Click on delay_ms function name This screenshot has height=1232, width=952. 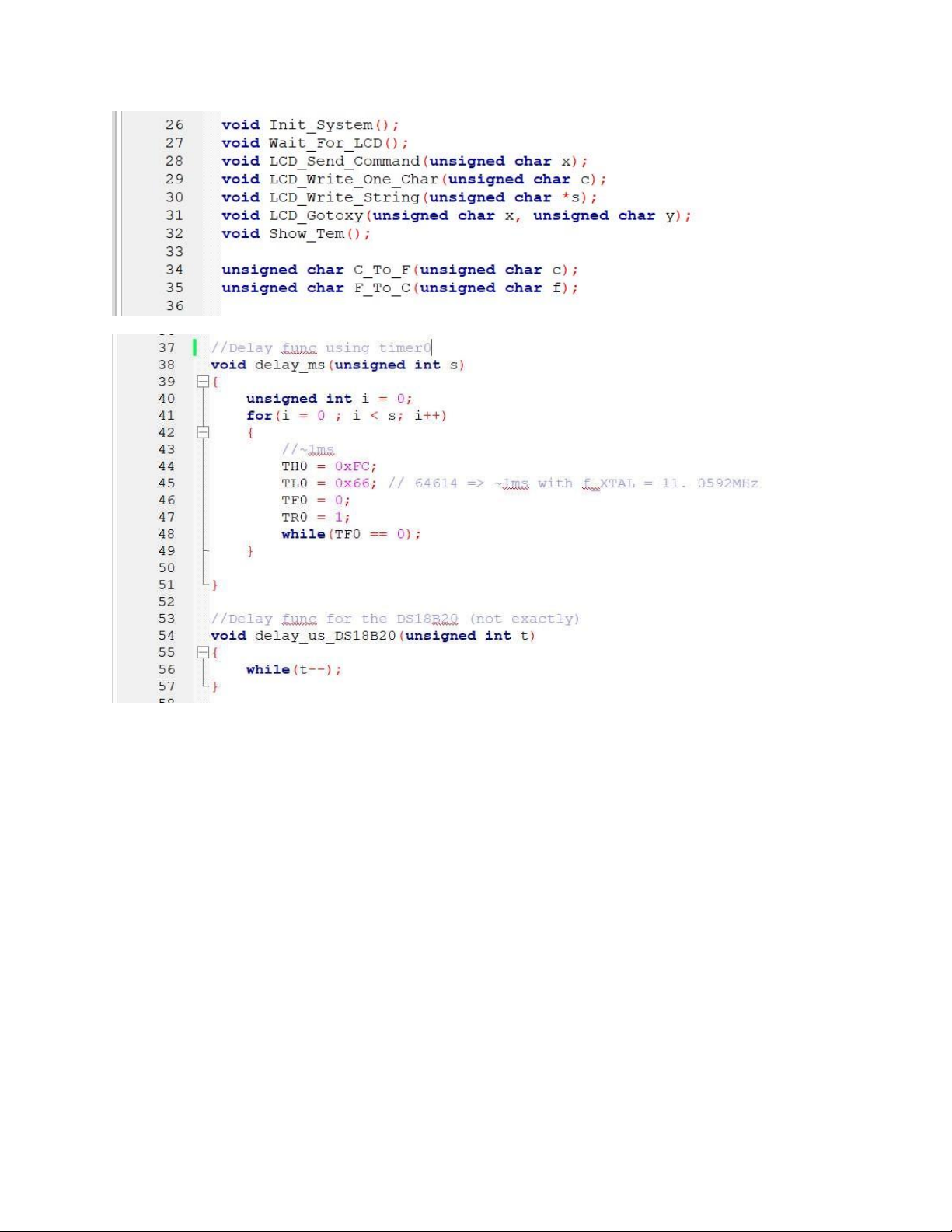click(290, 365)
